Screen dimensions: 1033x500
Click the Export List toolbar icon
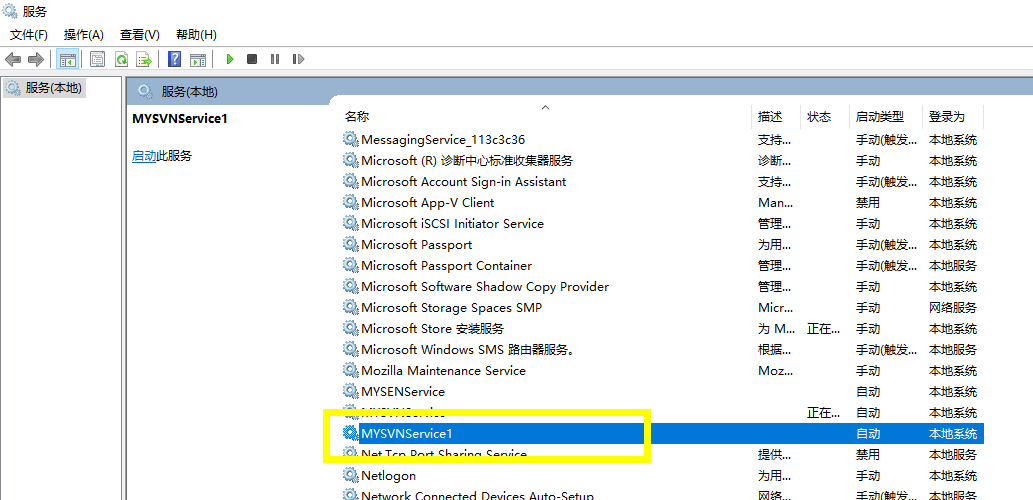[144, 59]
